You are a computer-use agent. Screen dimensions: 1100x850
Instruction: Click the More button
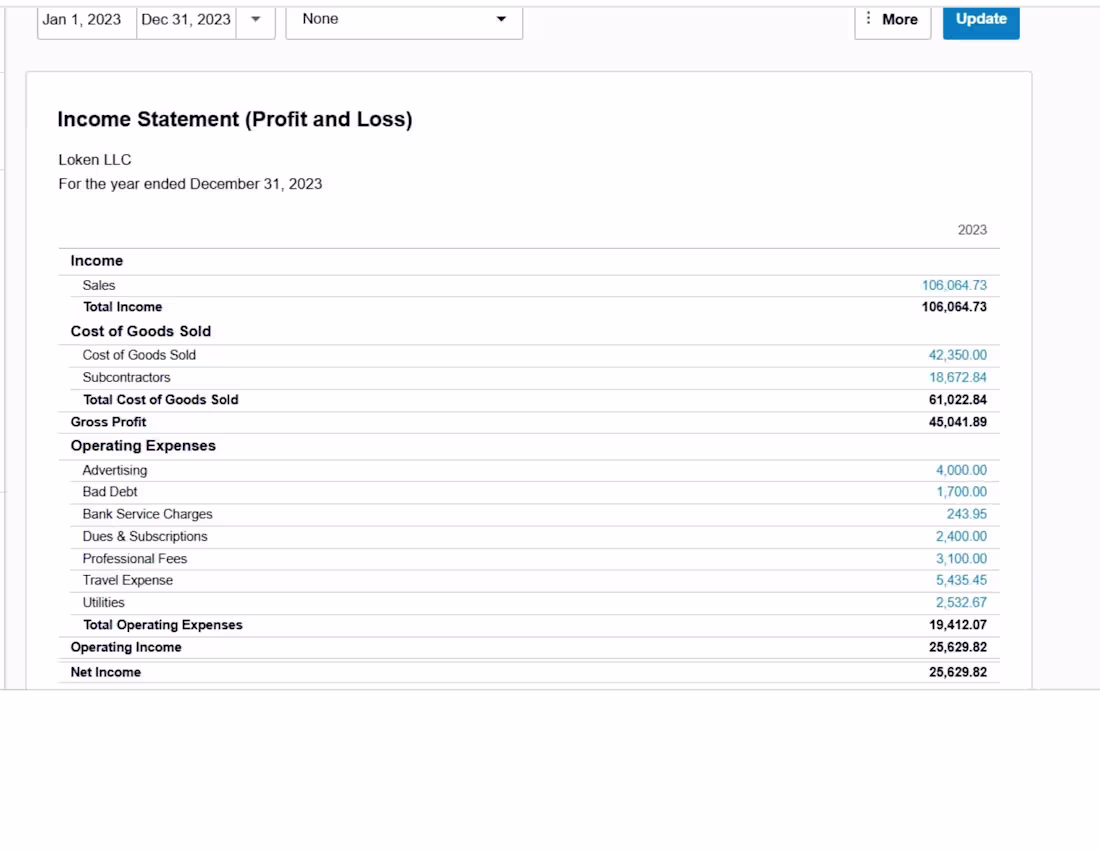point(899,19)
